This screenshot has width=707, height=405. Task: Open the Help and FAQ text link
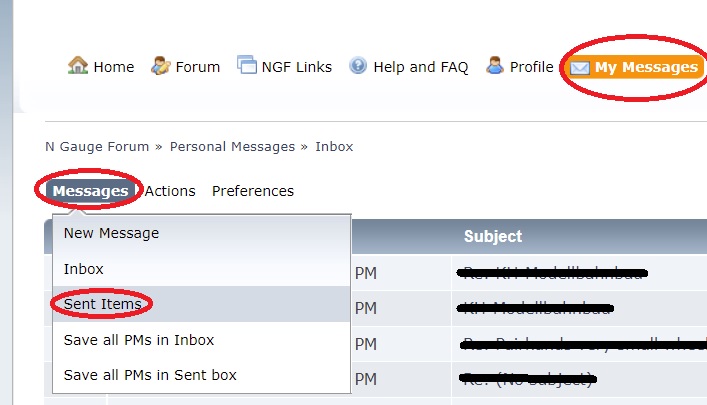[421, 67]
